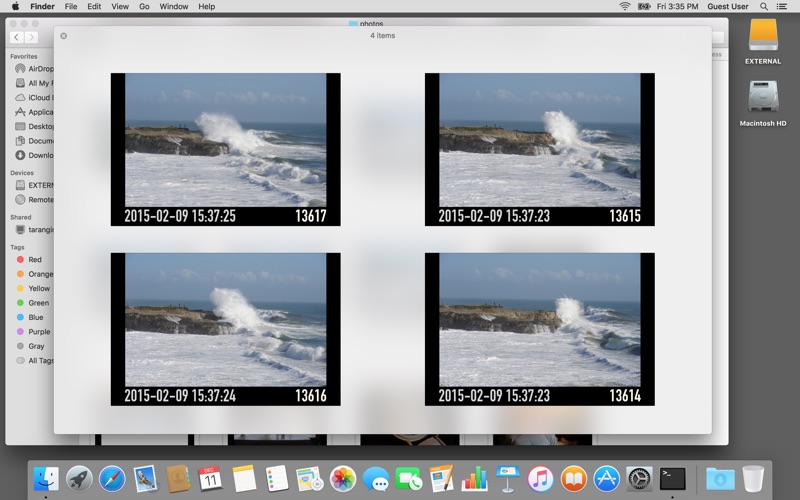Open Spotlight search magnifier icon
The width and height of the screenshot is (800, 500).
[x=764, y=6]
